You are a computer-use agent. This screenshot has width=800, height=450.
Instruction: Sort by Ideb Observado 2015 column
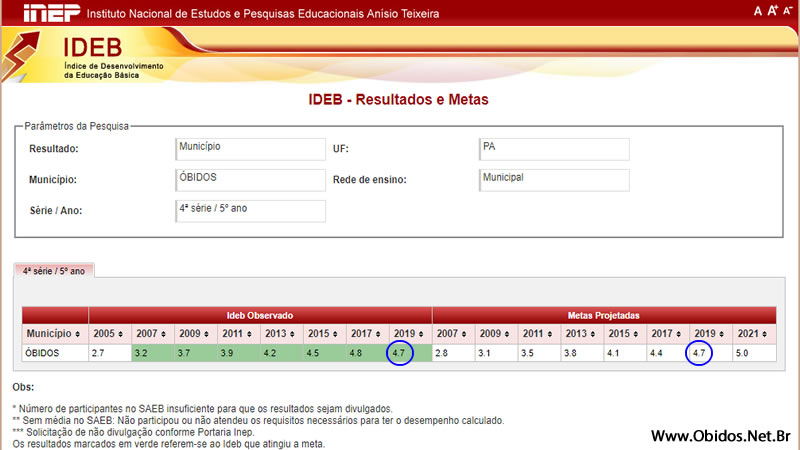[x=335, y=334]
